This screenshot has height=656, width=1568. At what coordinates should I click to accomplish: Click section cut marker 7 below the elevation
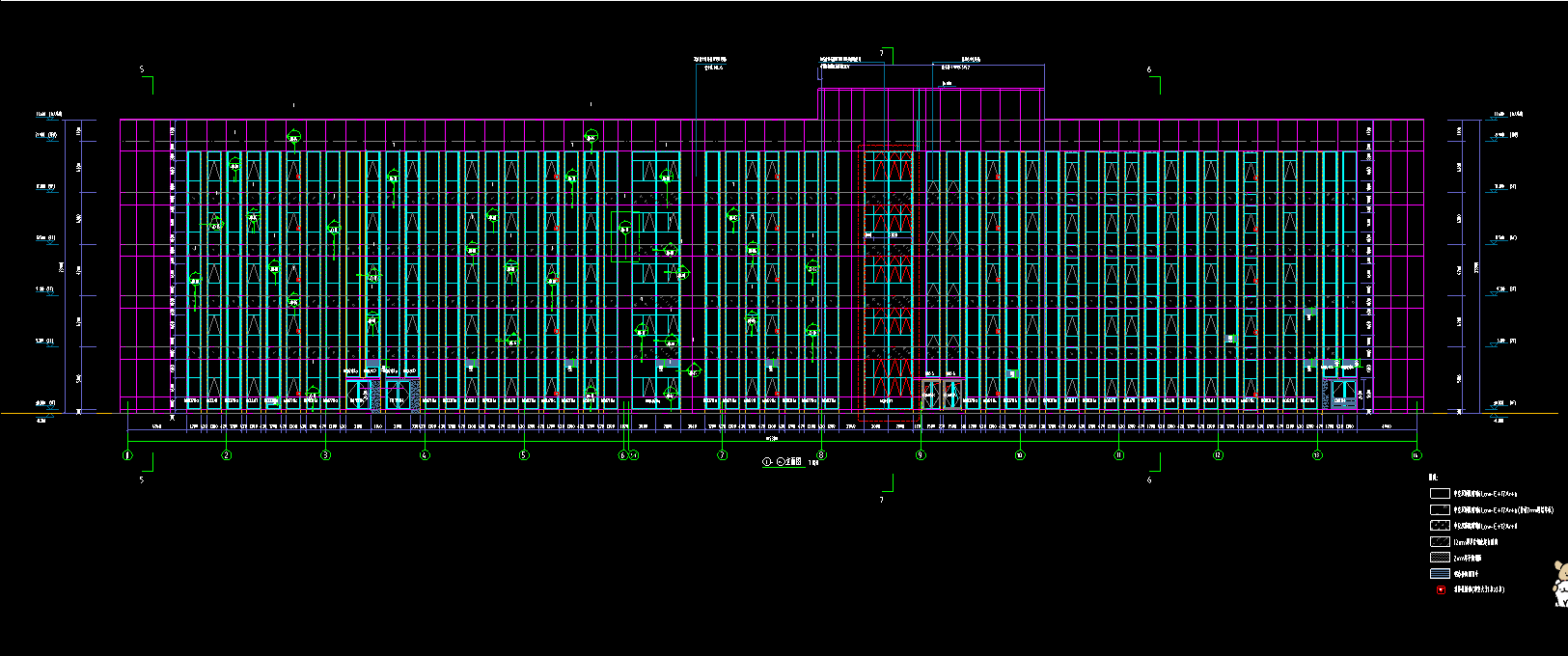click(x=881, y=499)
